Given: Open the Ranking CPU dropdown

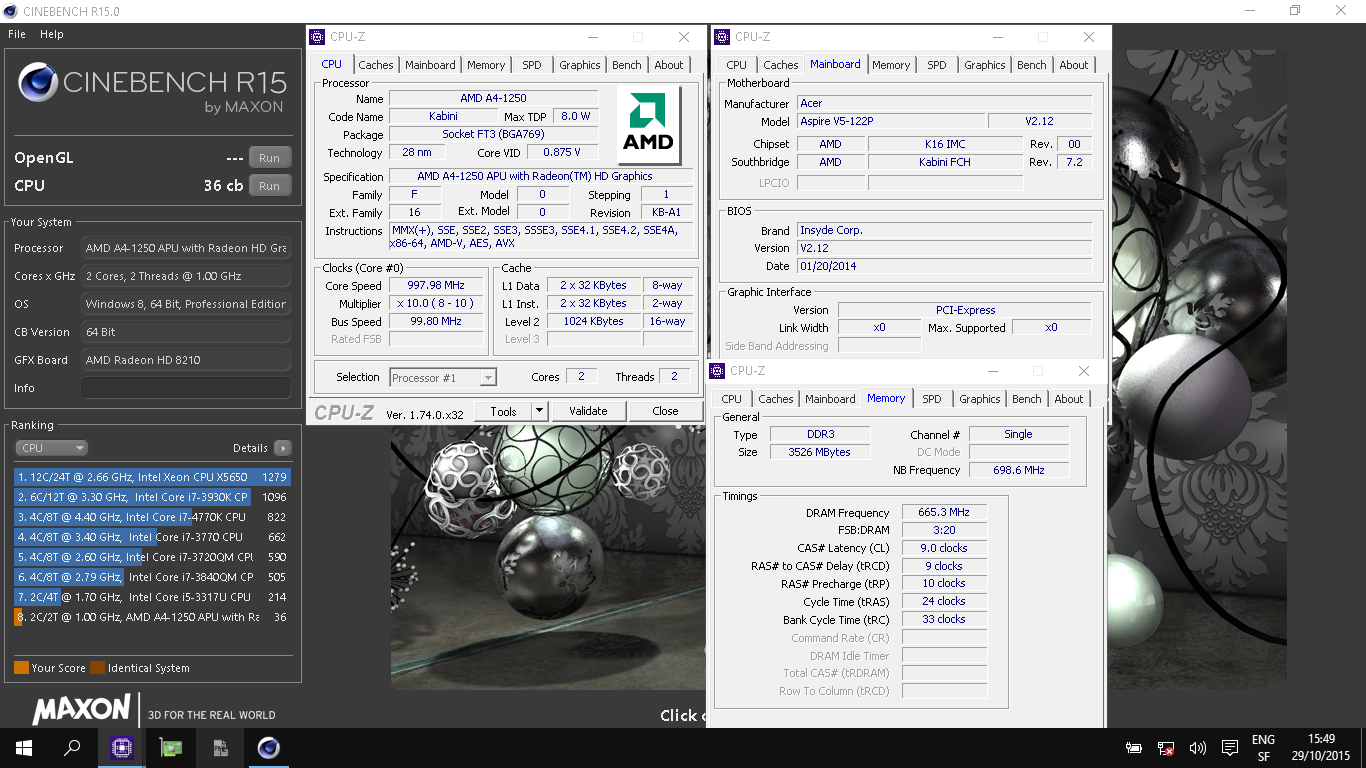Looking at the screenshot, I should [x=51, y=448].
